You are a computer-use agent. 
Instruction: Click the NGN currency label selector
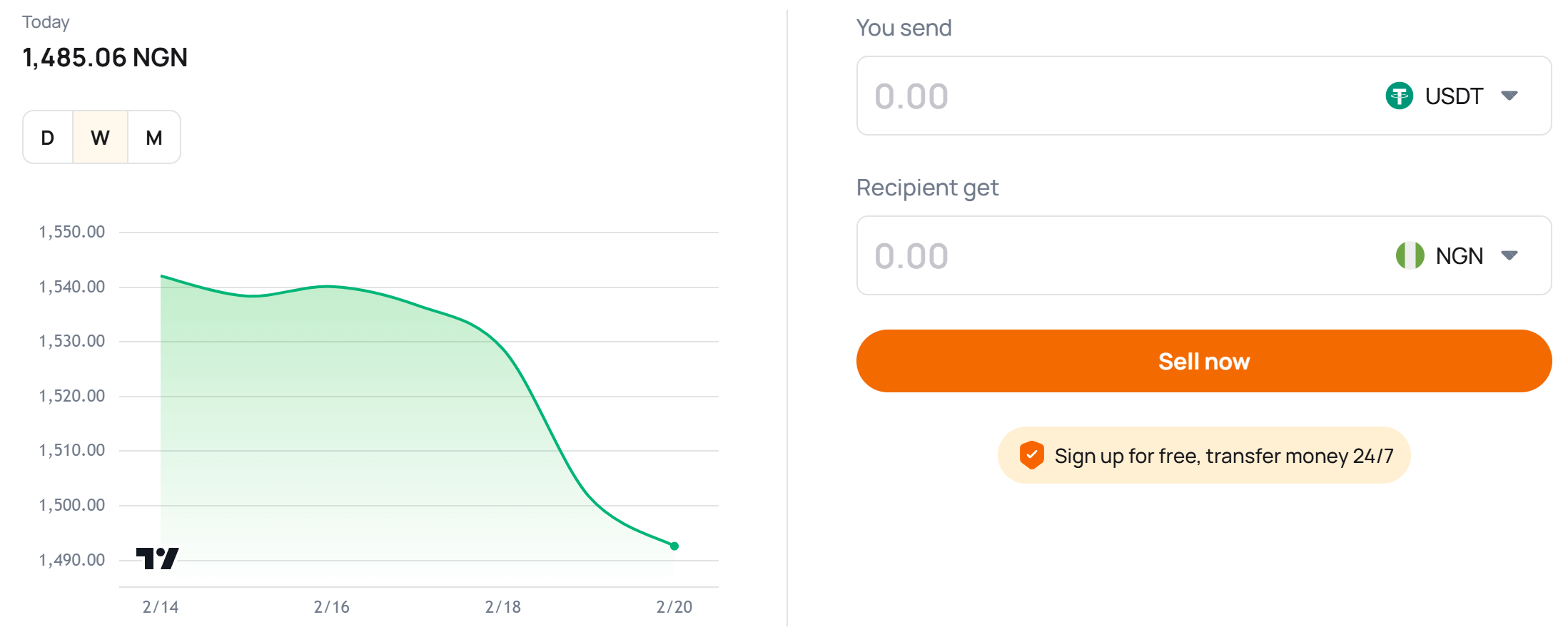1459,255
